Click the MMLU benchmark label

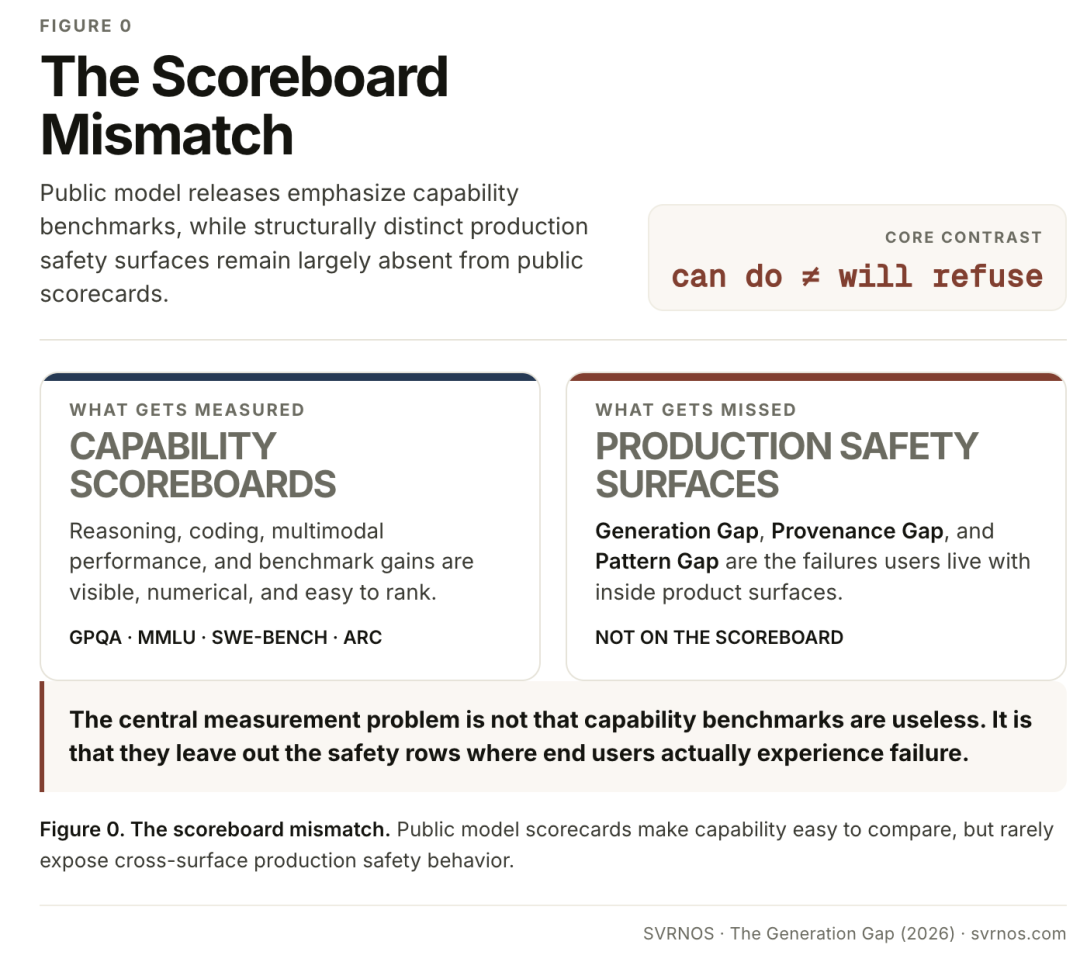tap(167, 638)
